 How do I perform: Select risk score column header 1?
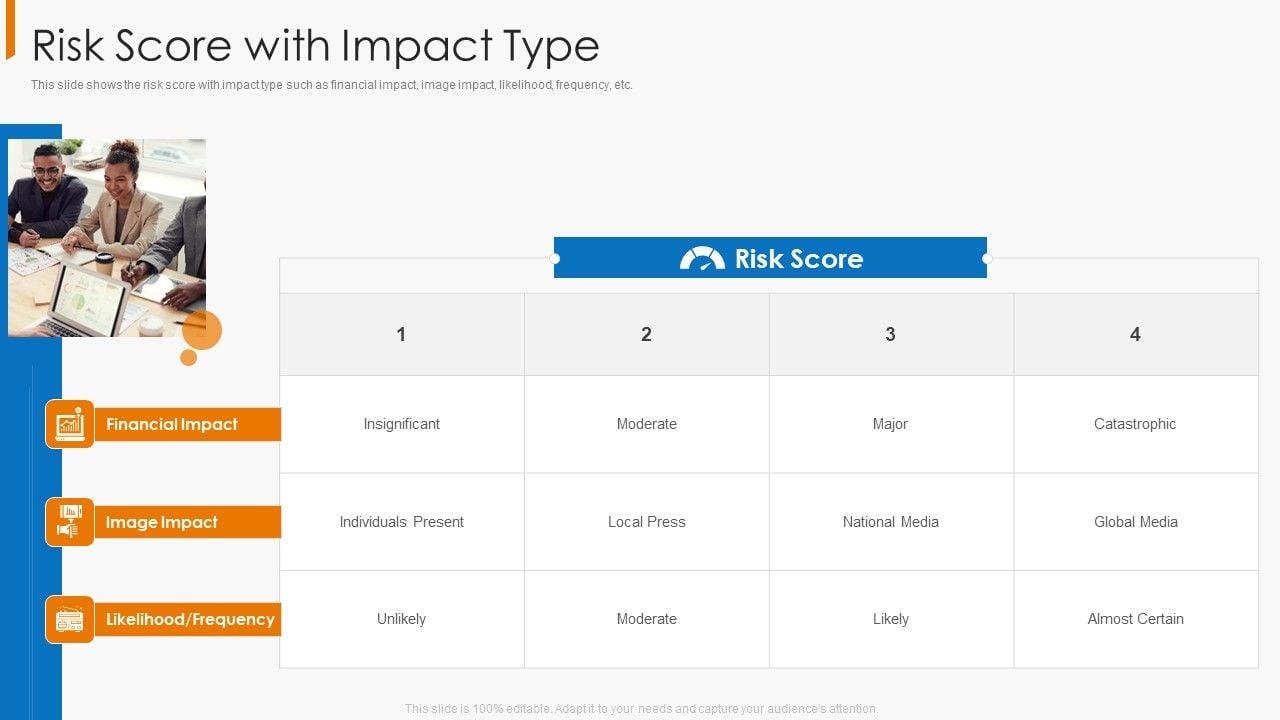coord(401,334)
